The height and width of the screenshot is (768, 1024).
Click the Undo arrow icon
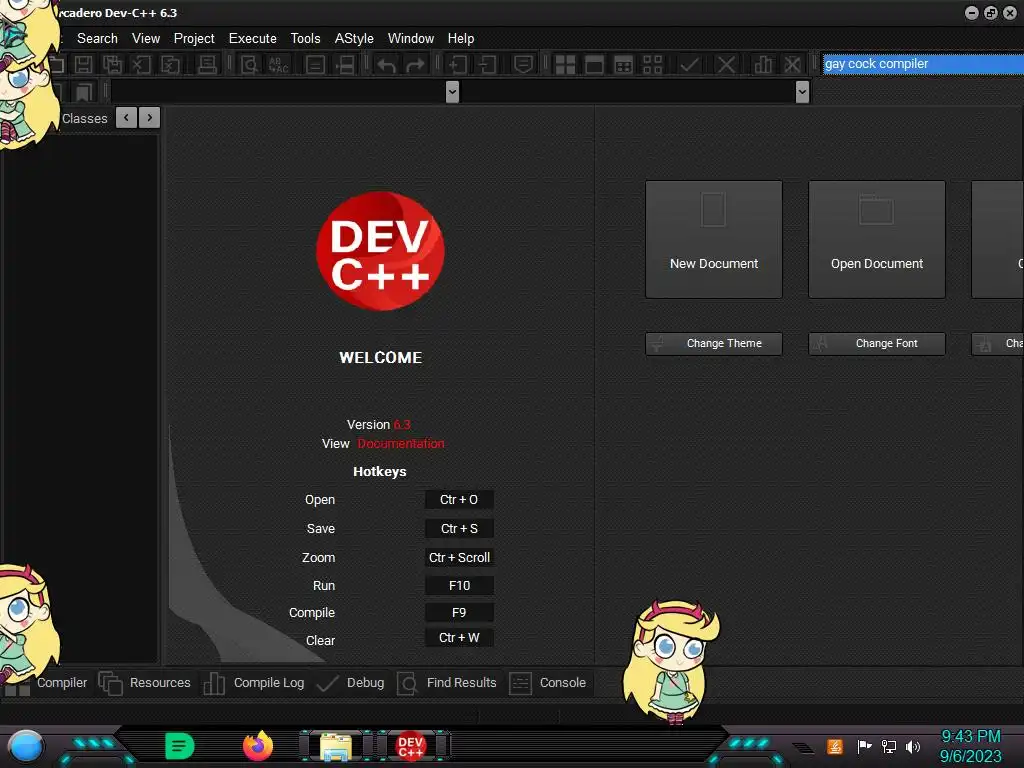pyautogui.click(x=386, y=65)
